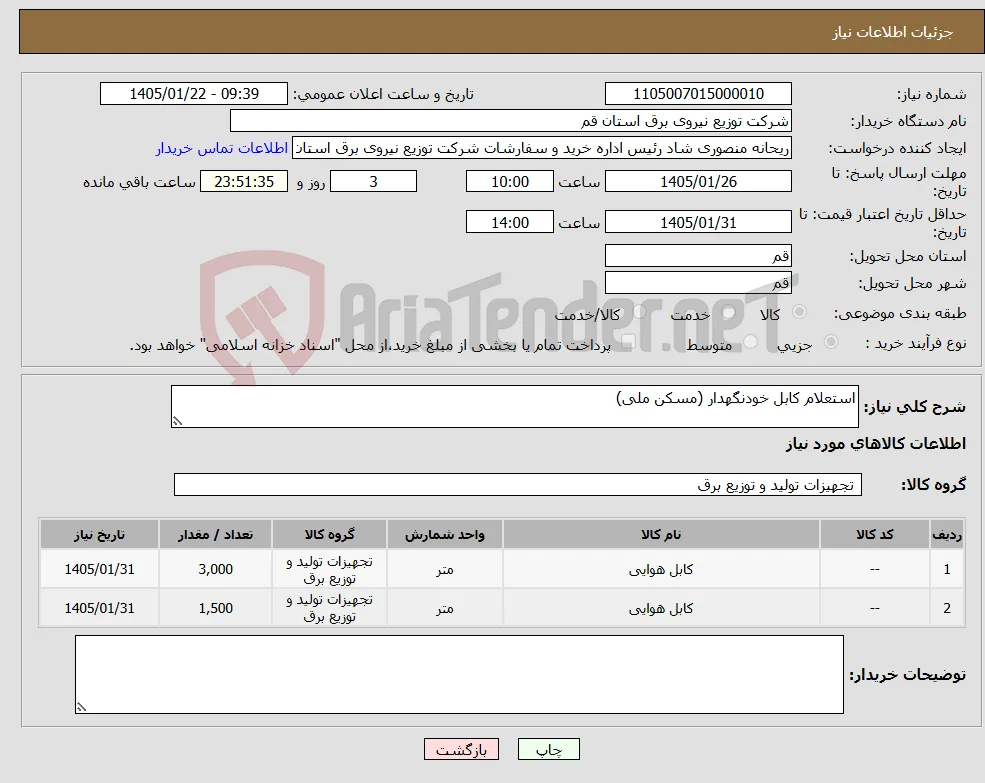Click the delivery province field قم
The image size is (985, 783).
click(x=698, y=256)
